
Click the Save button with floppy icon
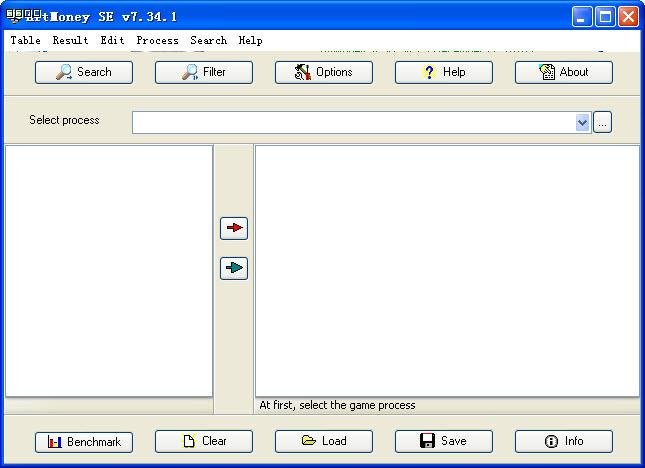444,441
